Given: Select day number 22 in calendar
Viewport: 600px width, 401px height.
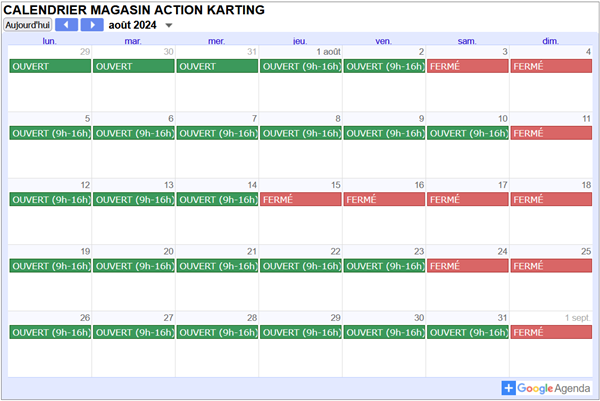Looking at the screenshot, I should [x=336, y=251].
